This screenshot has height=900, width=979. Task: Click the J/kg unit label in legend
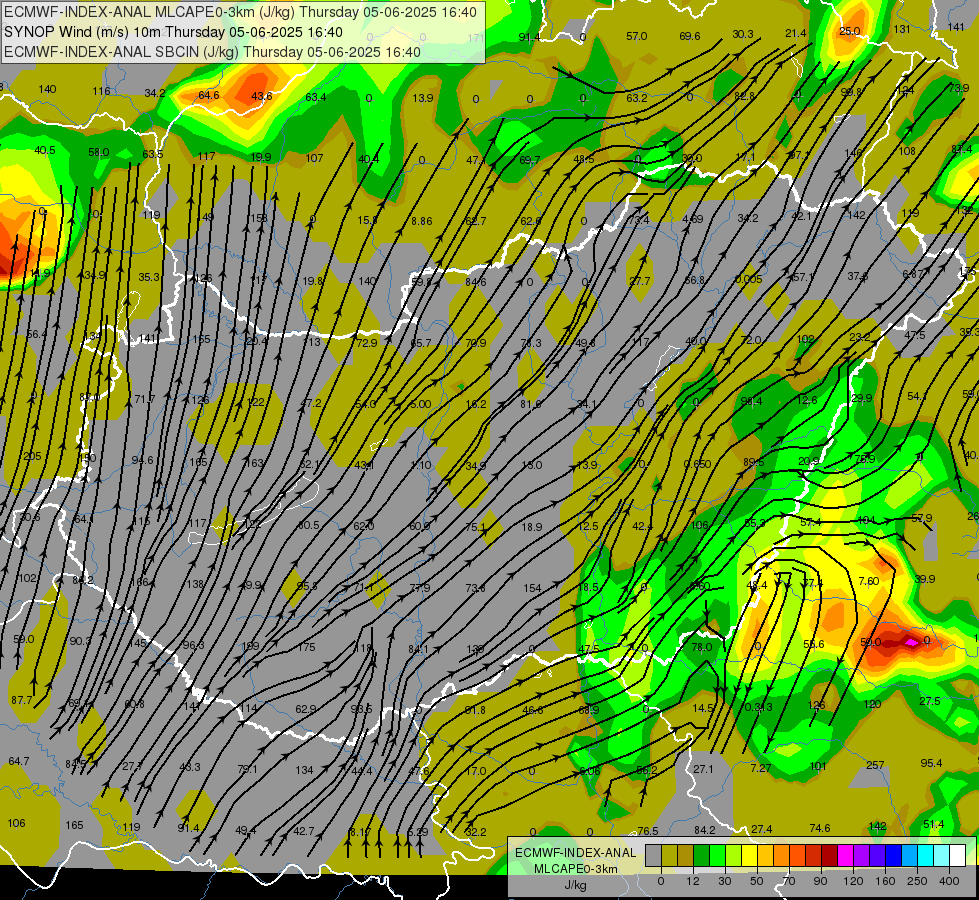(576, 885)
